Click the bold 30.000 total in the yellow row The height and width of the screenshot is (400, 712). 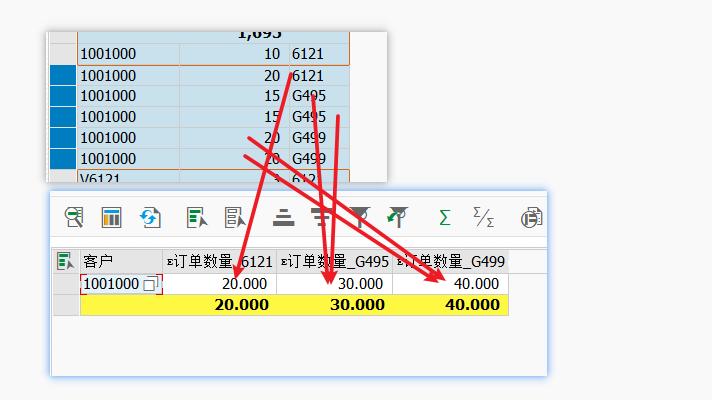click(357, 305)
